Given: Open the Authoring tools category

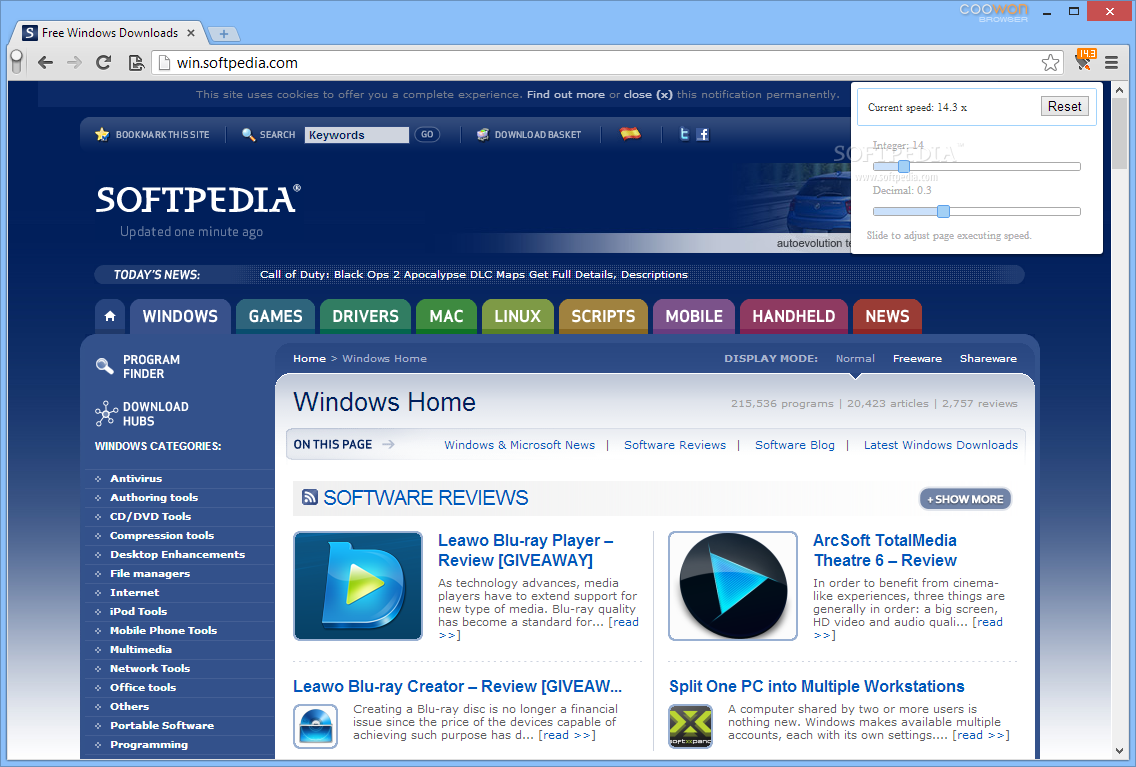Looking at the screenshot, I should pyautogui.click(x=154, y=498).
